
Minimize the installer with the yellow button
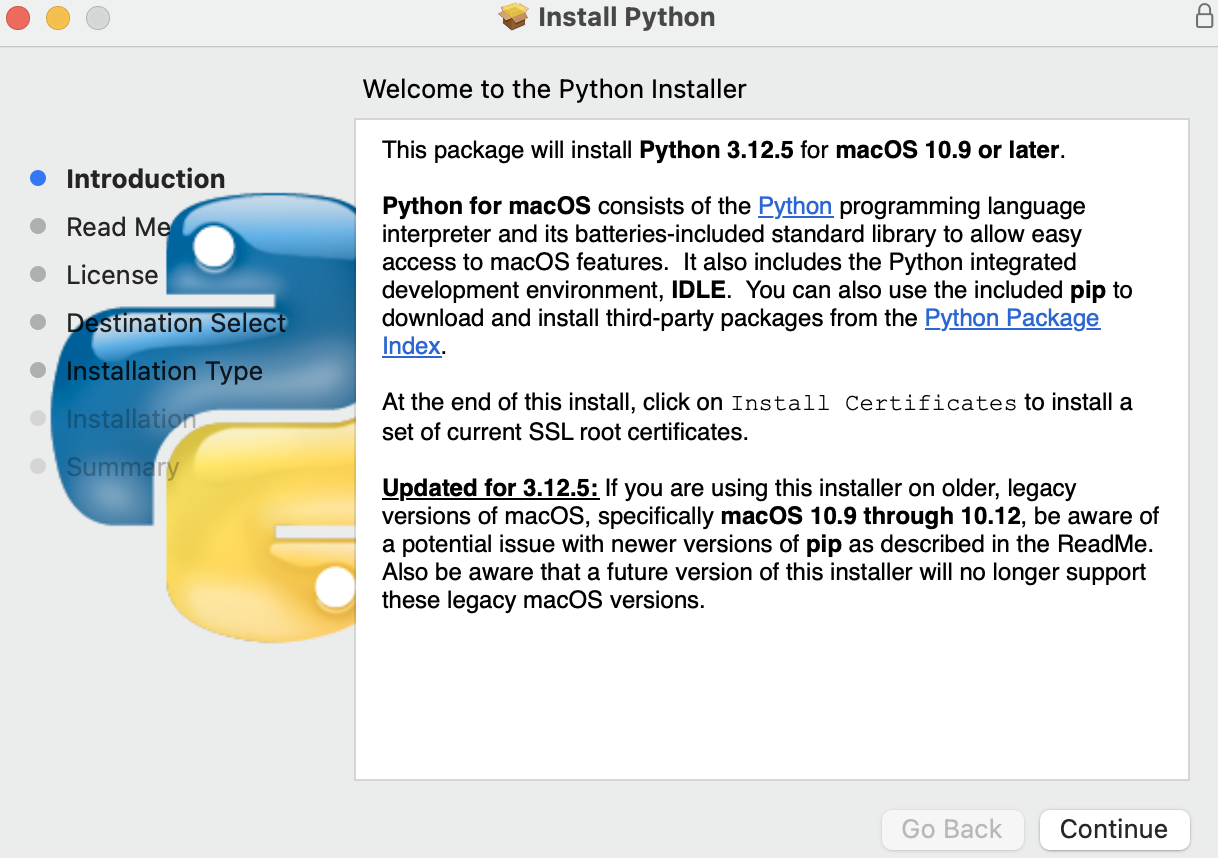tap(57, 17)
